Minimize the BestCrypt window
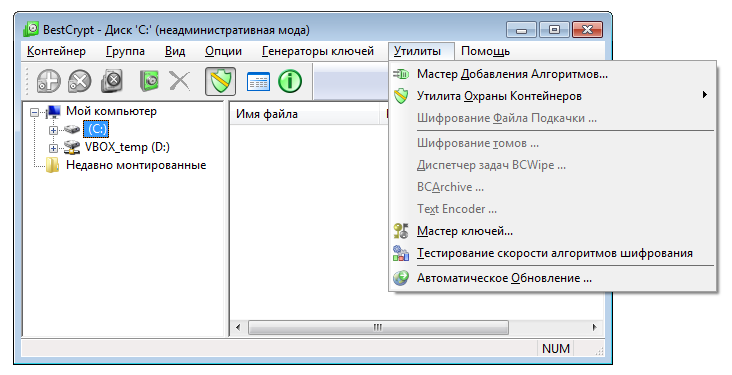 pos(521,30)
